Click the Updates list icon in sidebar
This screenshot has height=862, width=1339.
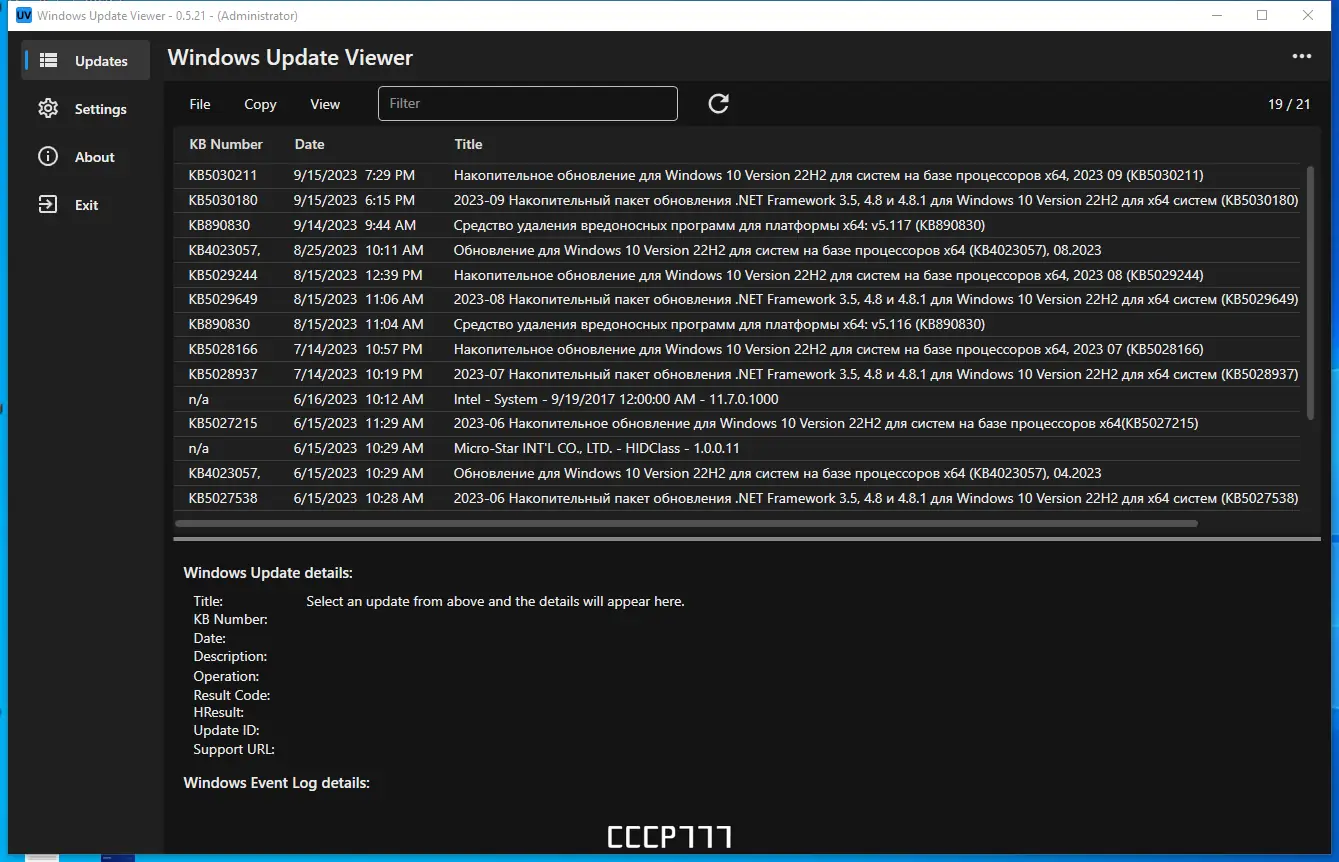48,61
